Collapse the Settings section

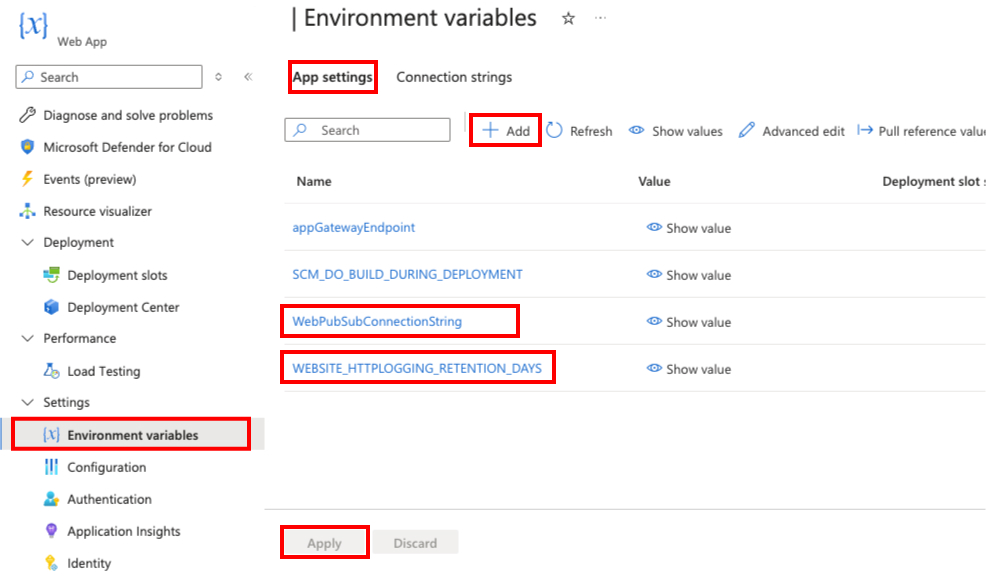pyautogui.click(x=27, y=402)
